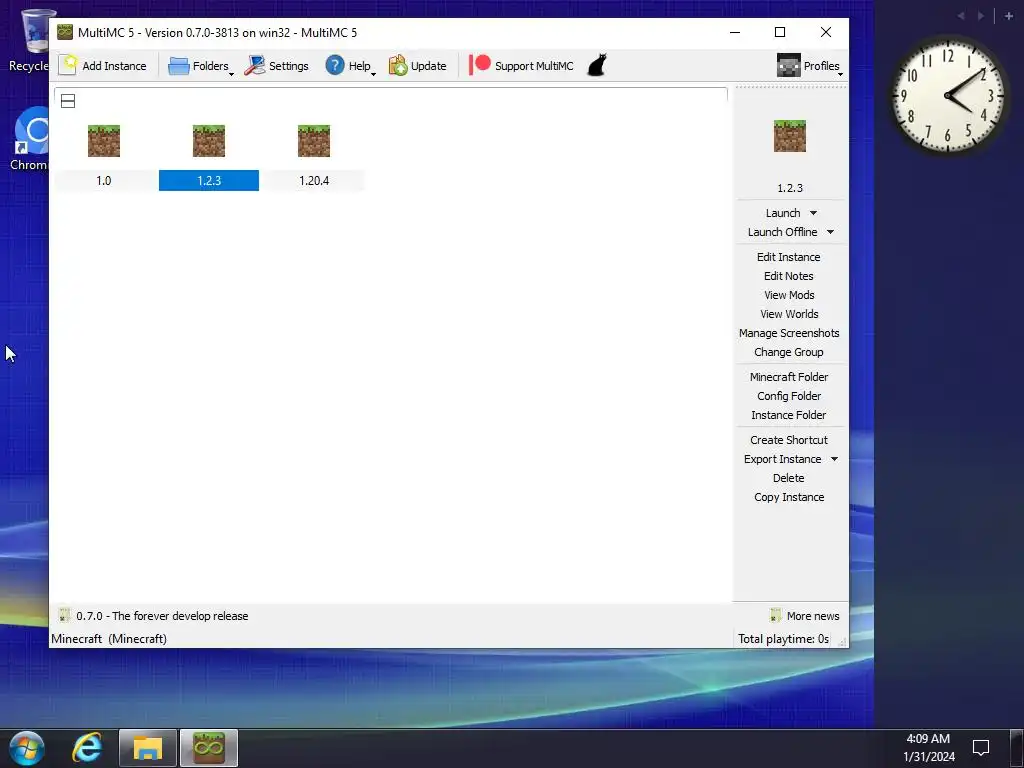Image resolution: width=1024 pixels, height=768 pixels.
Task: Open the Action Center notification icon
Action: pyautogui.click(x=981, y=748)
